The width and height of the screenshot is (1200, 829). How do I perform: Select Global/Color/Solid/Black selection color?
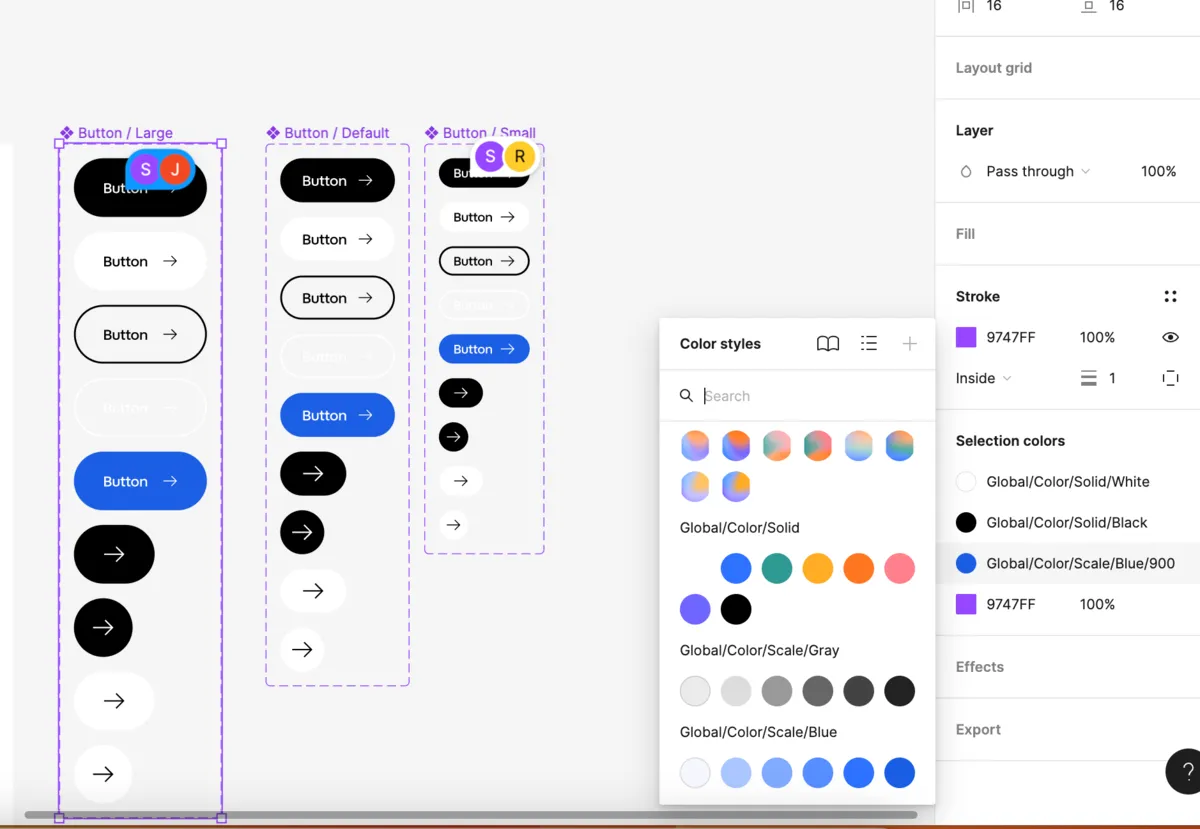[x=1066, y=523]
